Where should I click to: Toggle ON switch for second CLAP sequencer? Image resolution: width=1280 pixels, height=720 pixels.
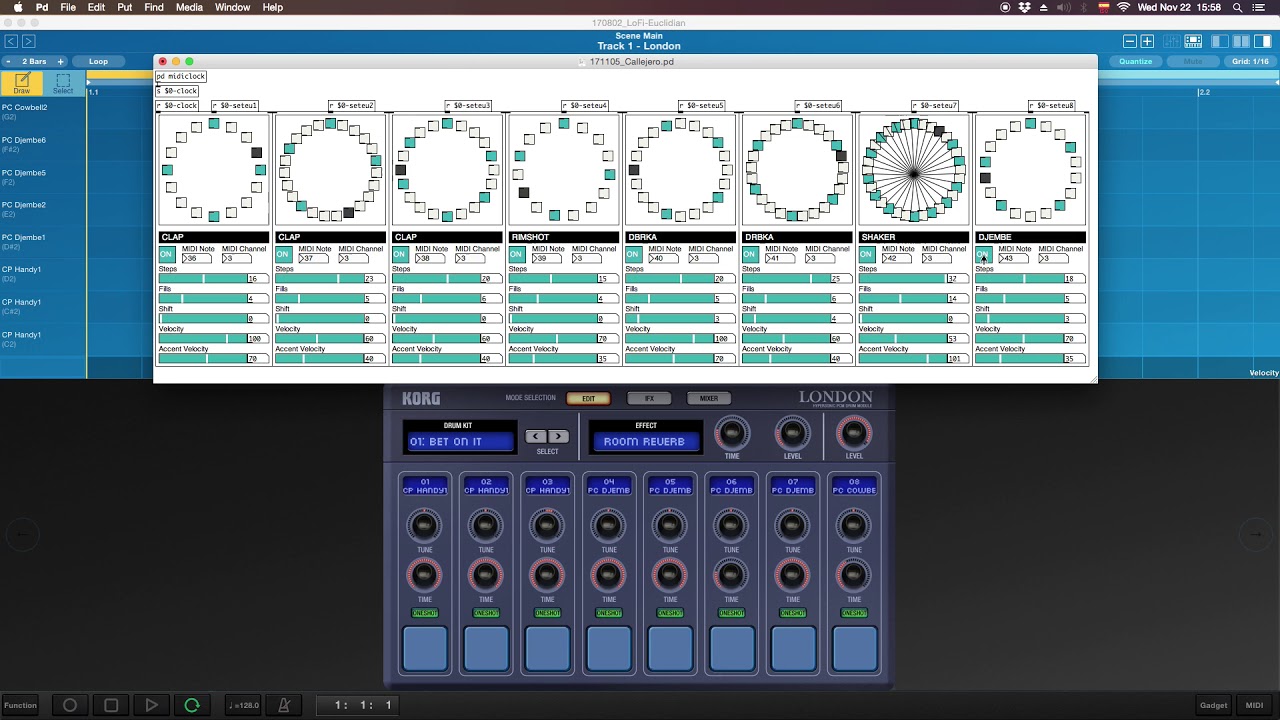pos(283,254)
